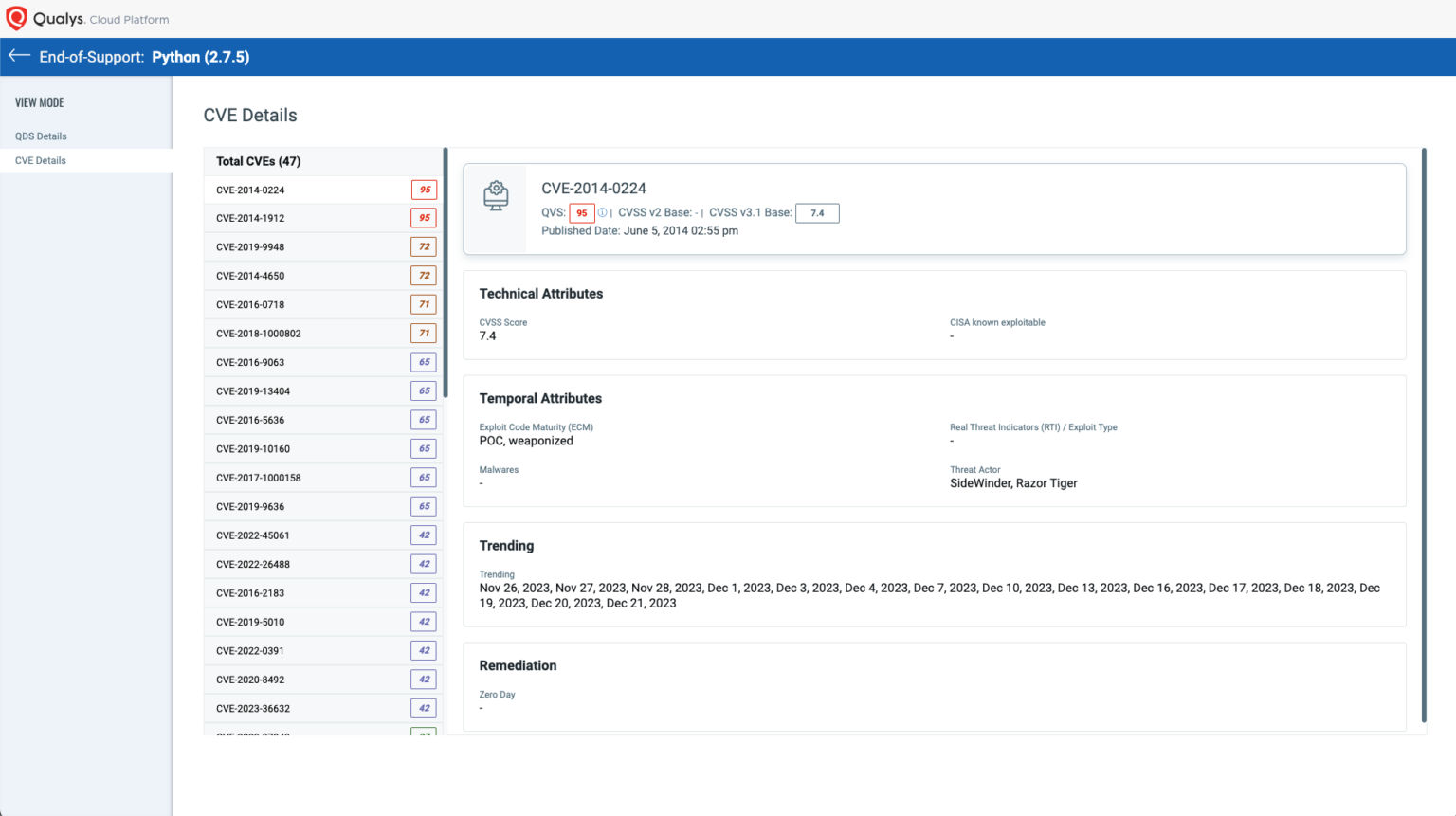The width and height of the screenshot is (1456, 816).
Task: Click the back arrow beside End-of-Support
Action: [18, 56]
